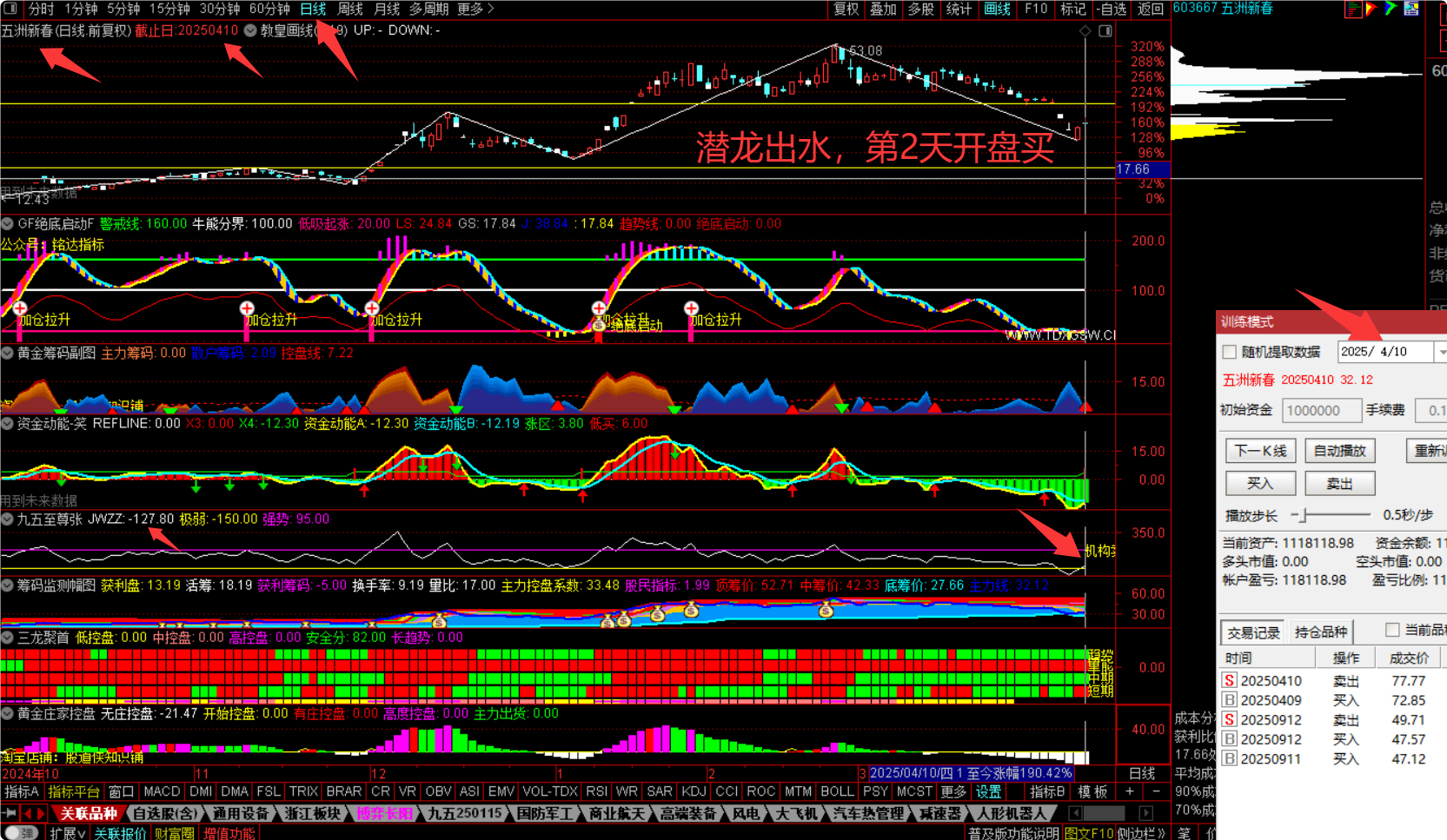Screen dimensions: 1447x840
Task: Start 自动播放 auto playback
Action: [x=1339, y=451]
